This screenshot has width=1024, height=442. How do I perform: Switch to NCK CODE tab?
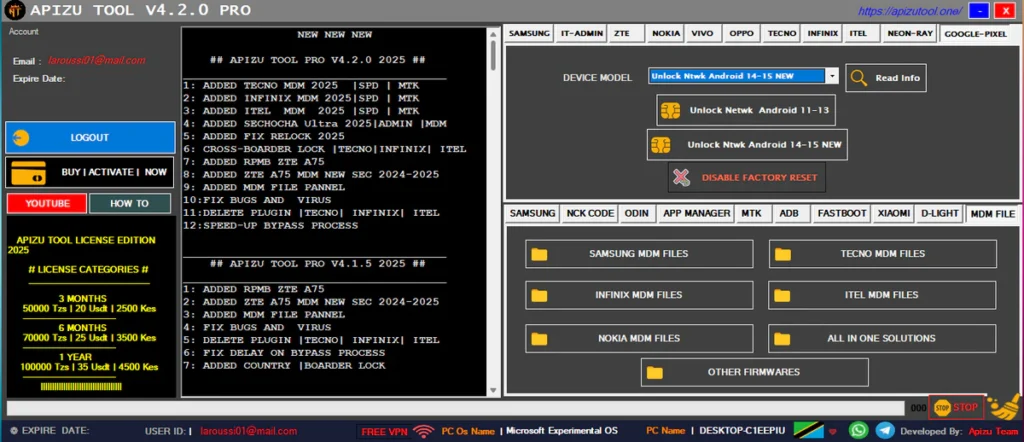tap(590, 213)
